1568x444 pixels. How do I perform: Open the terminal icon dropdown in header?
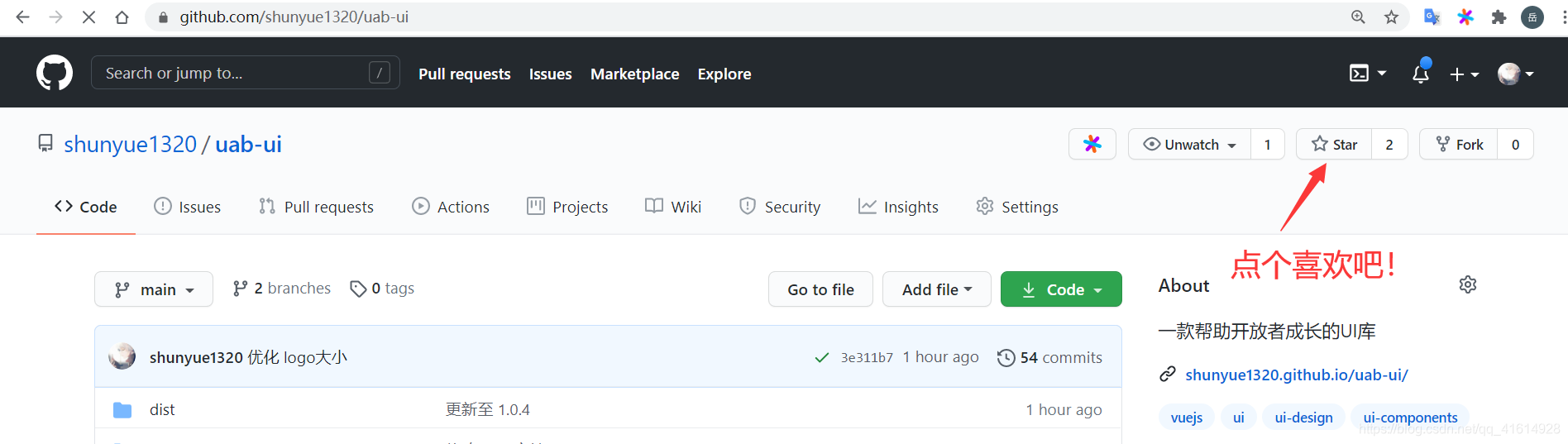point(1368,73)
